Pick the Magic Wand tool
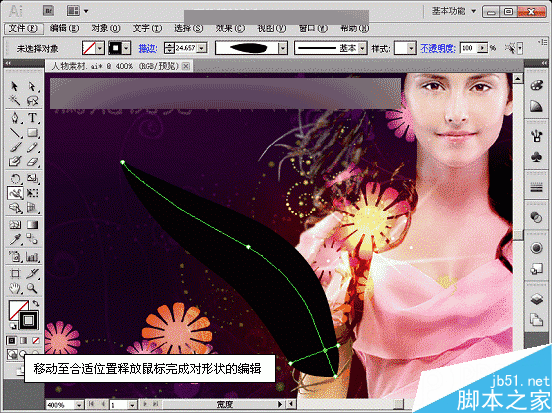Viewport: 552px width, 413px height. point(15,101)
